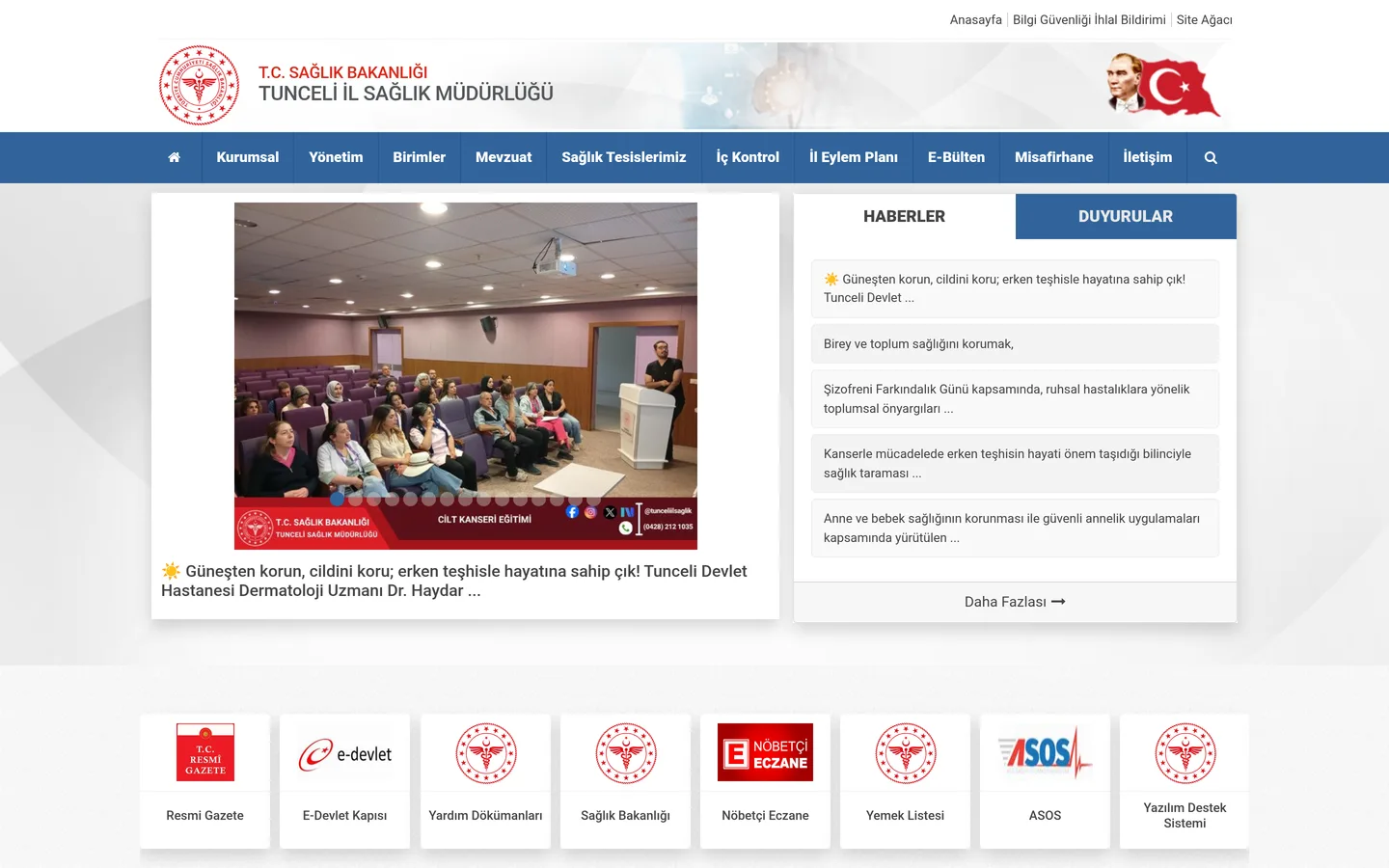Click the slider headline ending 'Dermatoloji Uzmanı Dr. Haydar ...'

454,581
